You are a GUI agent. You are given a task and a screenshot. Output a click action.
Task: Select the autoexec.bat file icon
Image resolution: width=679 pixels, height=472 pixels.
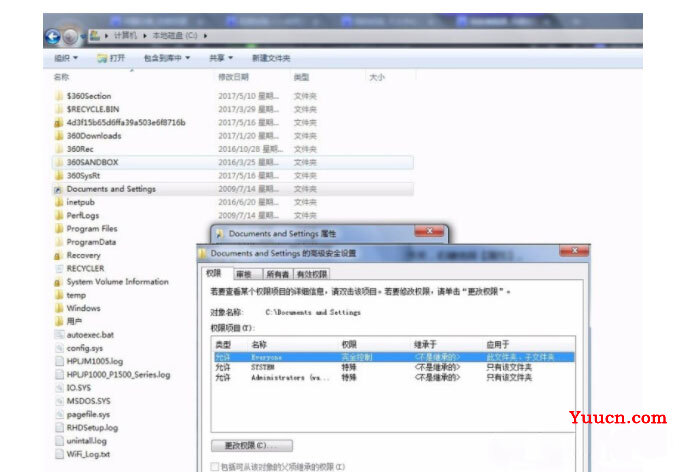click(59, 335)
